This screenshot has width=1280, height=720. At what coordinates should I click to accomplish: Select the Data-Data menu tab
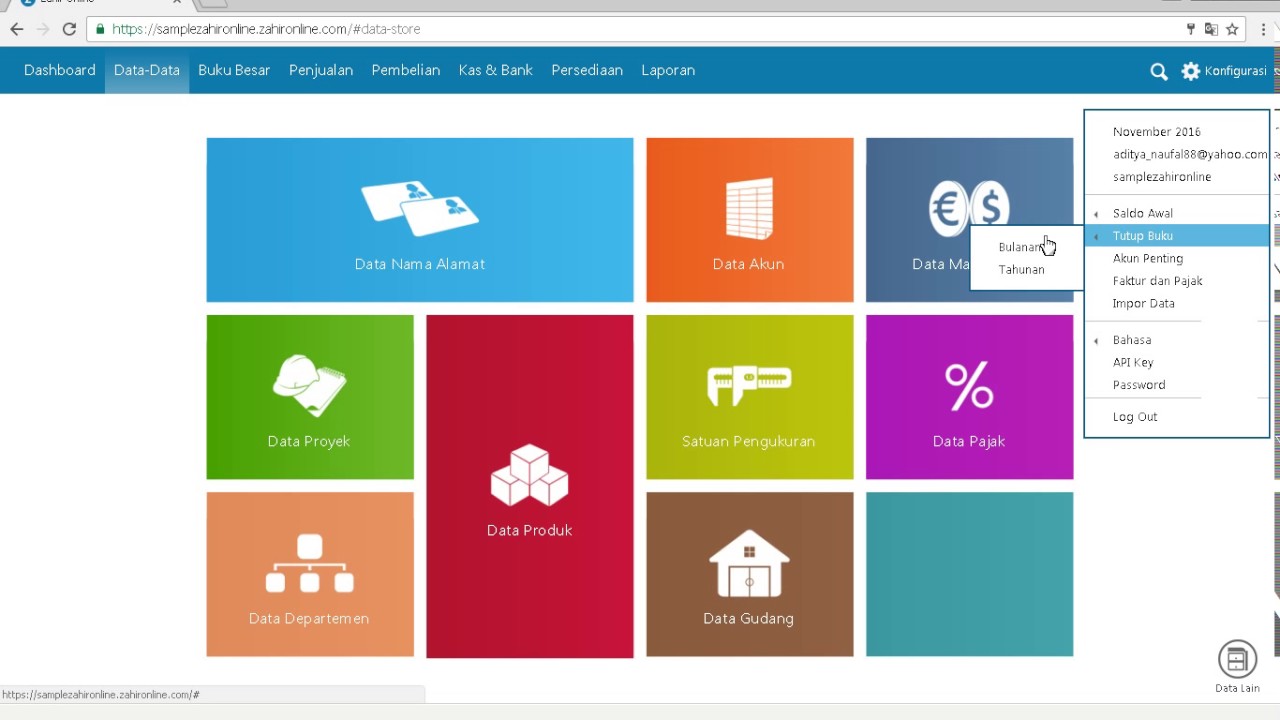coord(147,70)
